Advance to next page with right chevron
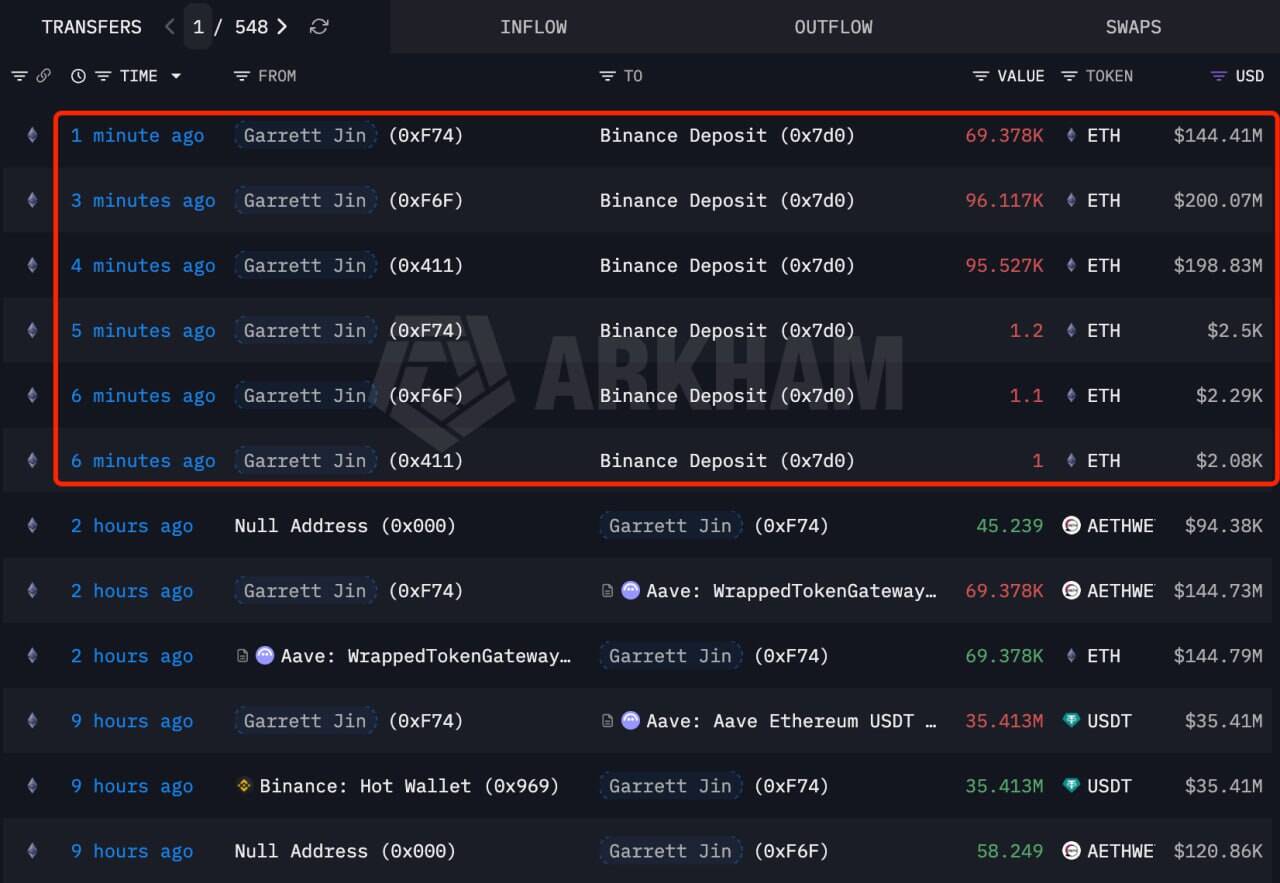The width and height of the screenshot is (1280, 883). 283,27
